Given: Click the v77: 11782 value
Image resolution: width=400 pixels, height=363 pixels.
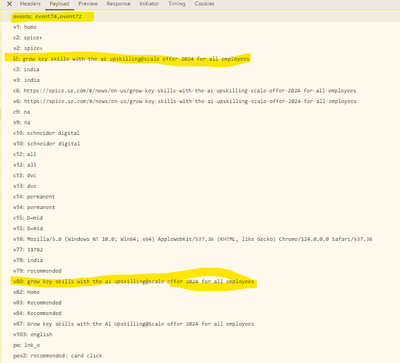Looking at the screenshot, I should (x=35, y=250).
